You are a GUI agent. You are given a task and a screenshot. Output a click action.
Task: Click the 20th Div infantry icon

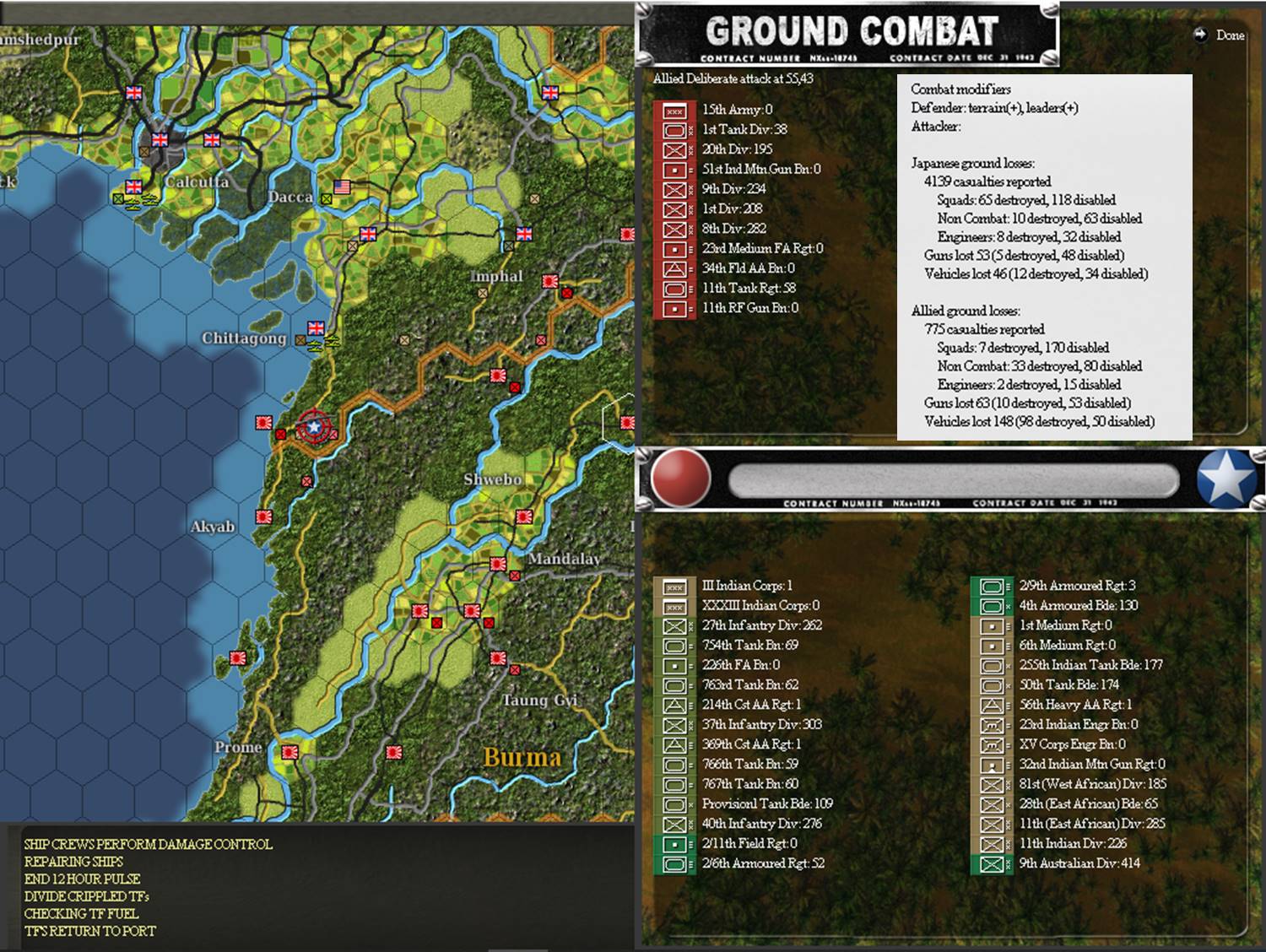pos(674,150)
